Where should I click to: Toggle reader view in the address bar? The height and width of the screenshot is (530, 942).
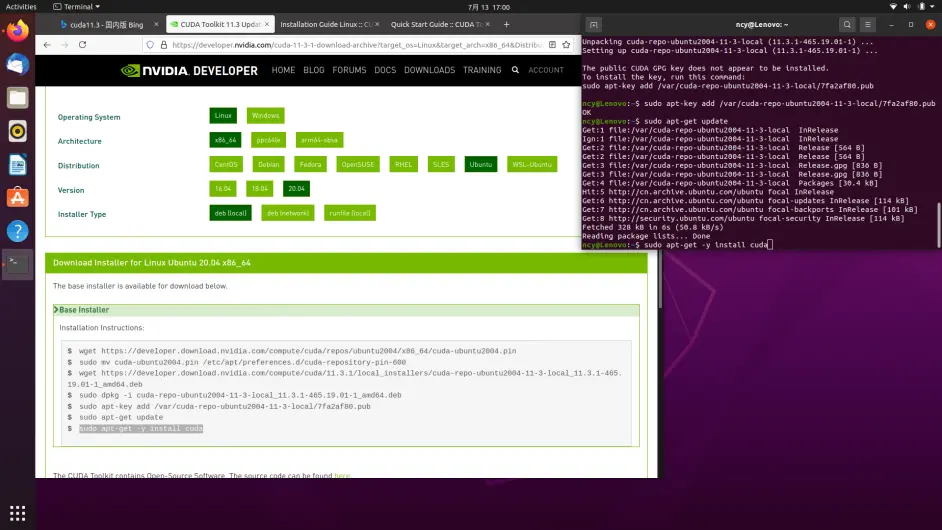(552, 44)
